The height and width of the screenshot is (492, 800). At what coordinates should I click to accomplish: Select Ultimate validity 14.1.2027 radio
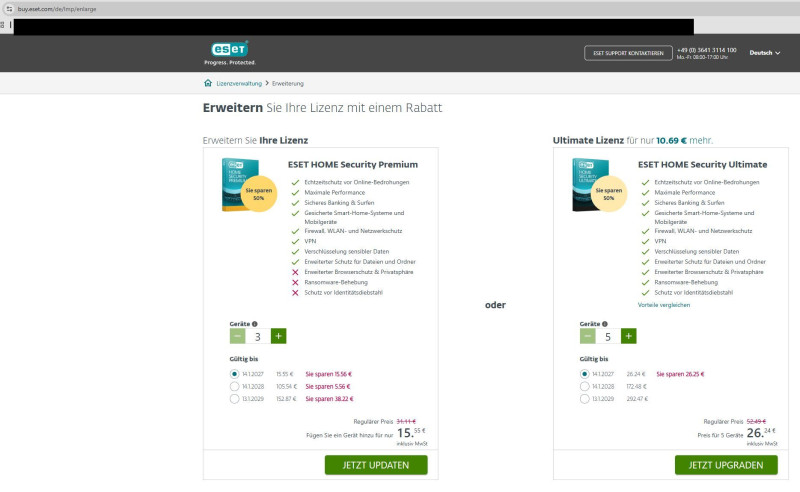click(584, 374)
